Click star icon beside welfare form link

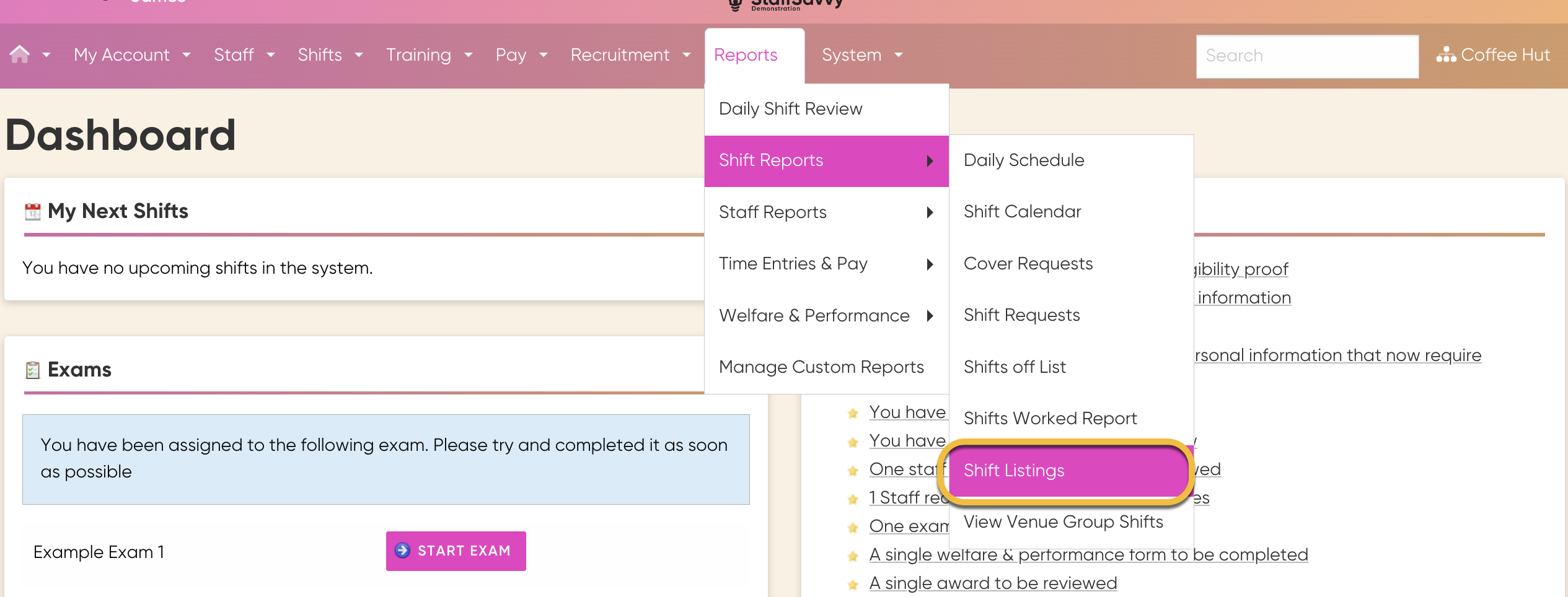(853, 556)
